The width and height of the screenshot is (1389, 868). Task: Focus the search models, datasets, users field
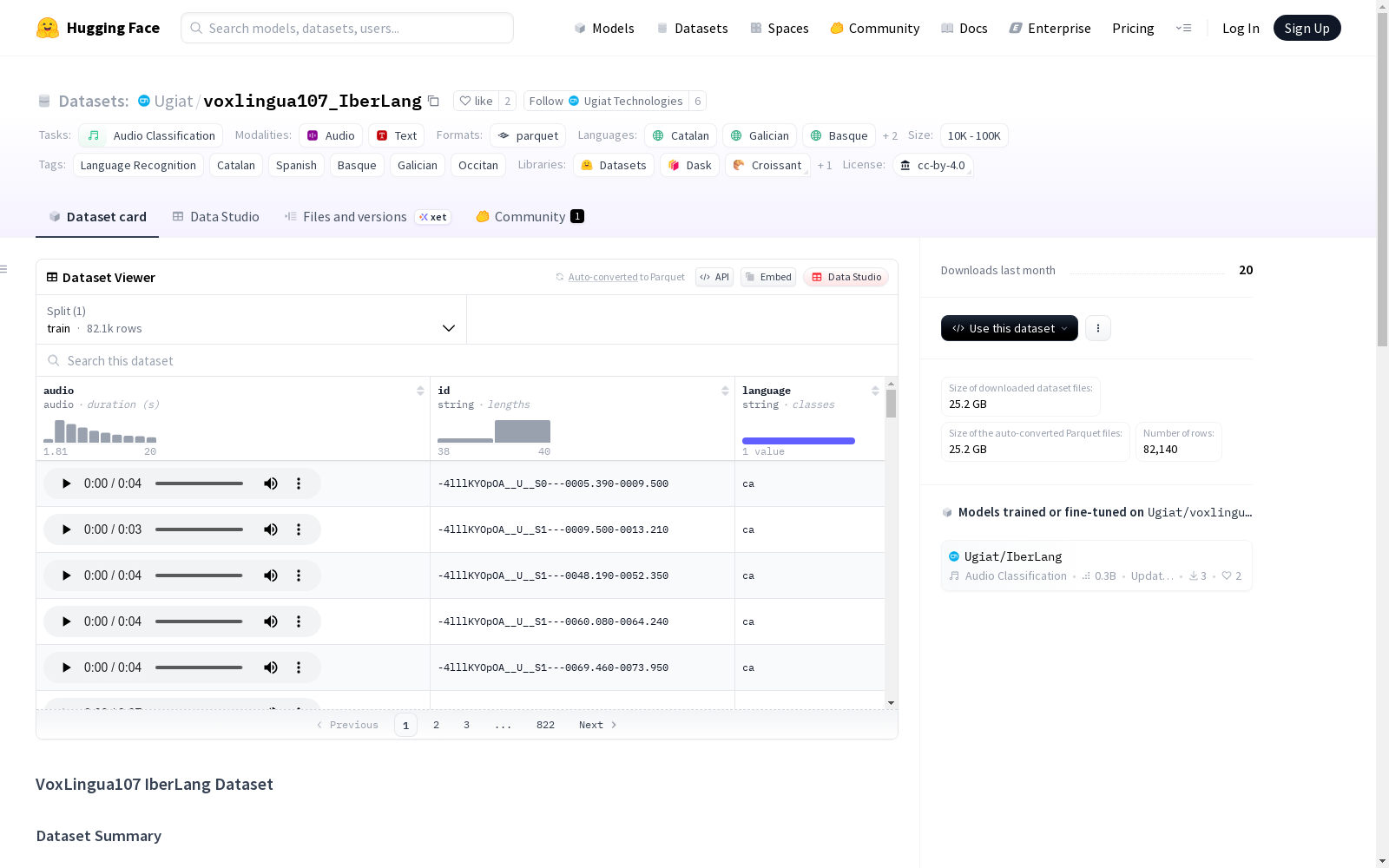pyautogui.click(x=347, y=28)
